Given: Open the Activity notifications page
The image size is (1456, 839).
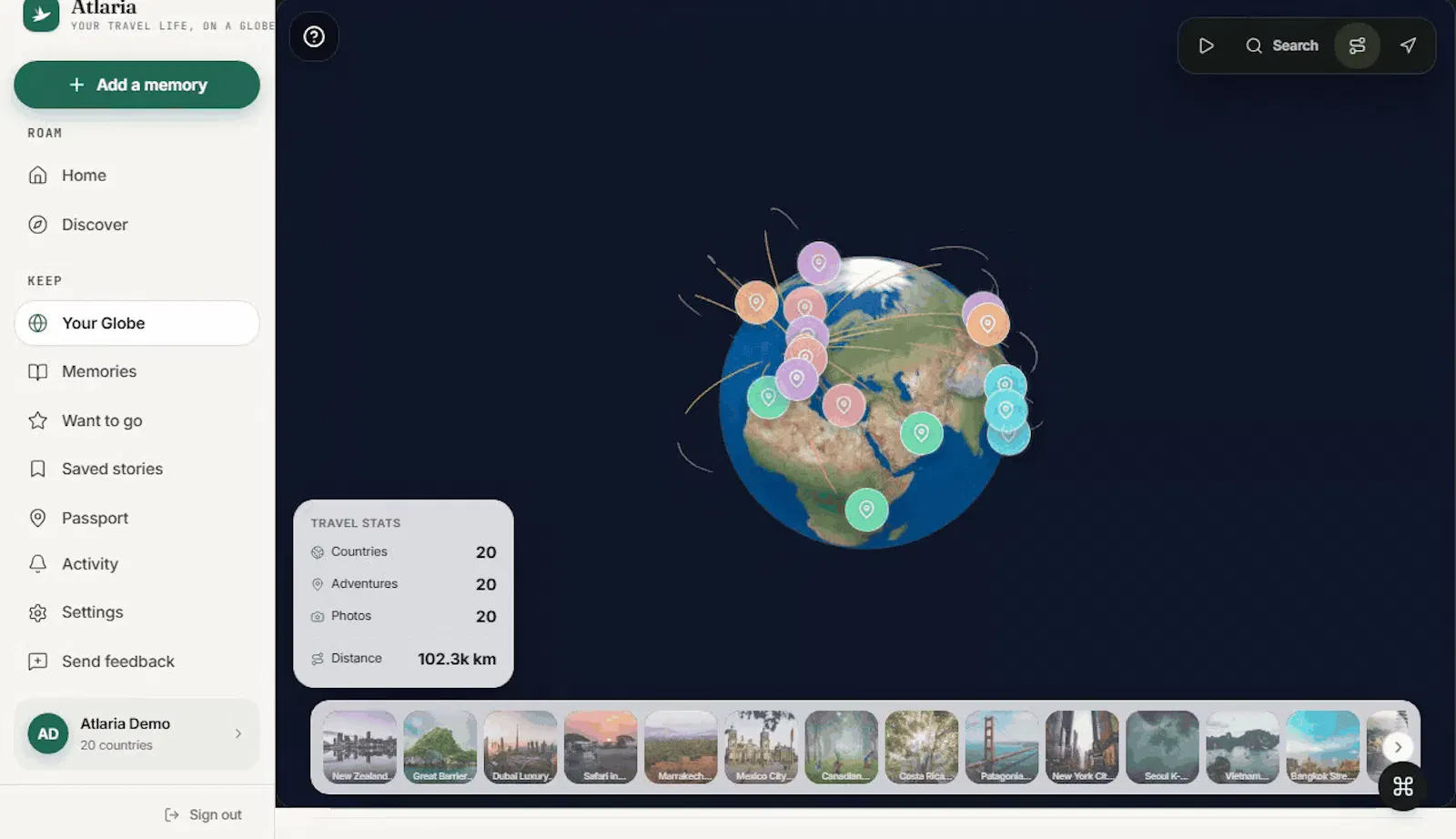Looking at the screenshot, I should 136,564.
